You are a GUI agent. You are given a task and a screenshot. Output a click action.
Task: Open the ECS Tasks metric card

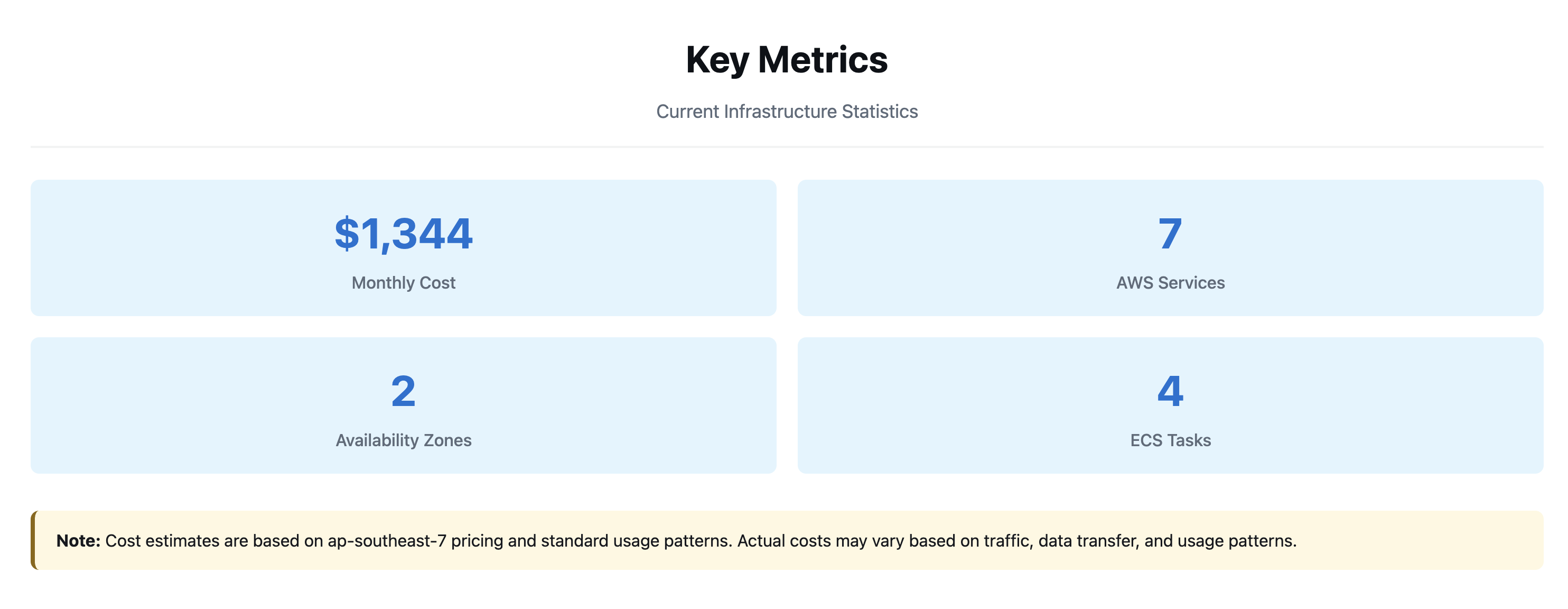pos(1170,405)
